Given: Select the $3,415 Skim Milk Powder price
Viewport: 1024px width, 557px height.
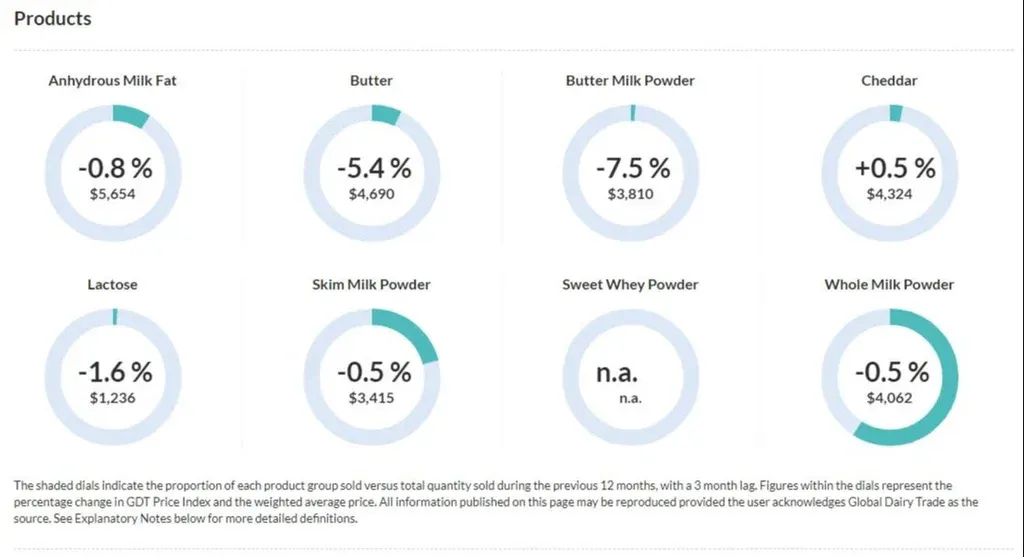Looking at the screenshot, I should pyautogui.click(x=372, y=398).
